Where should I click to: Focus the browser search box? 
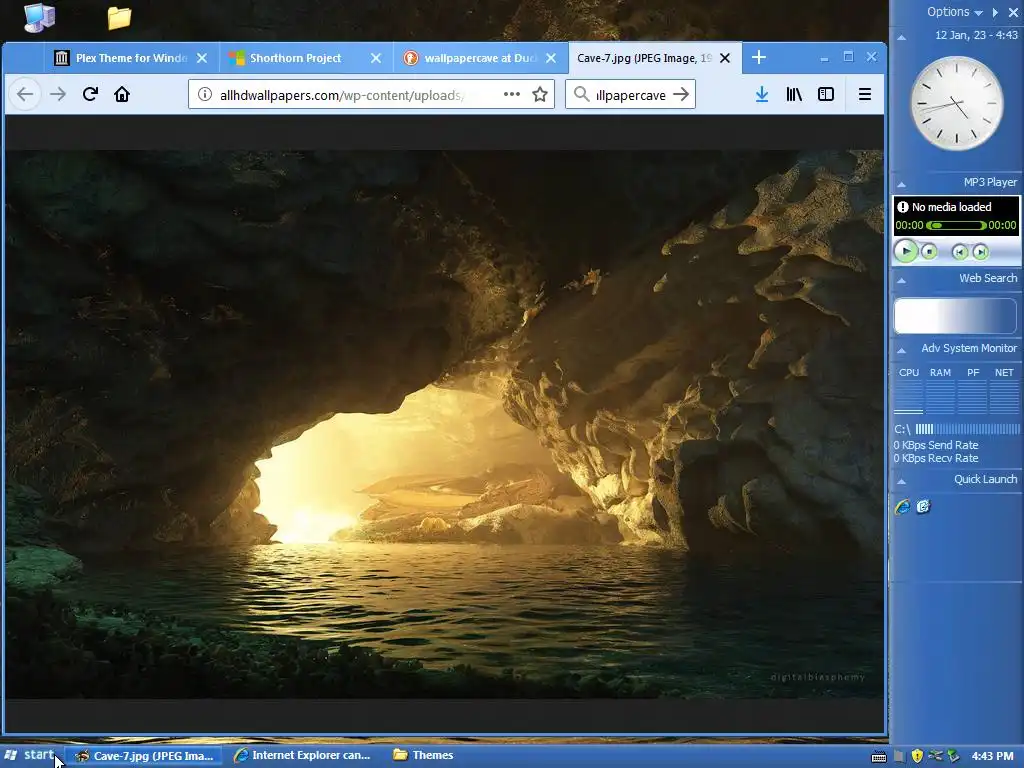pos(631,95)
